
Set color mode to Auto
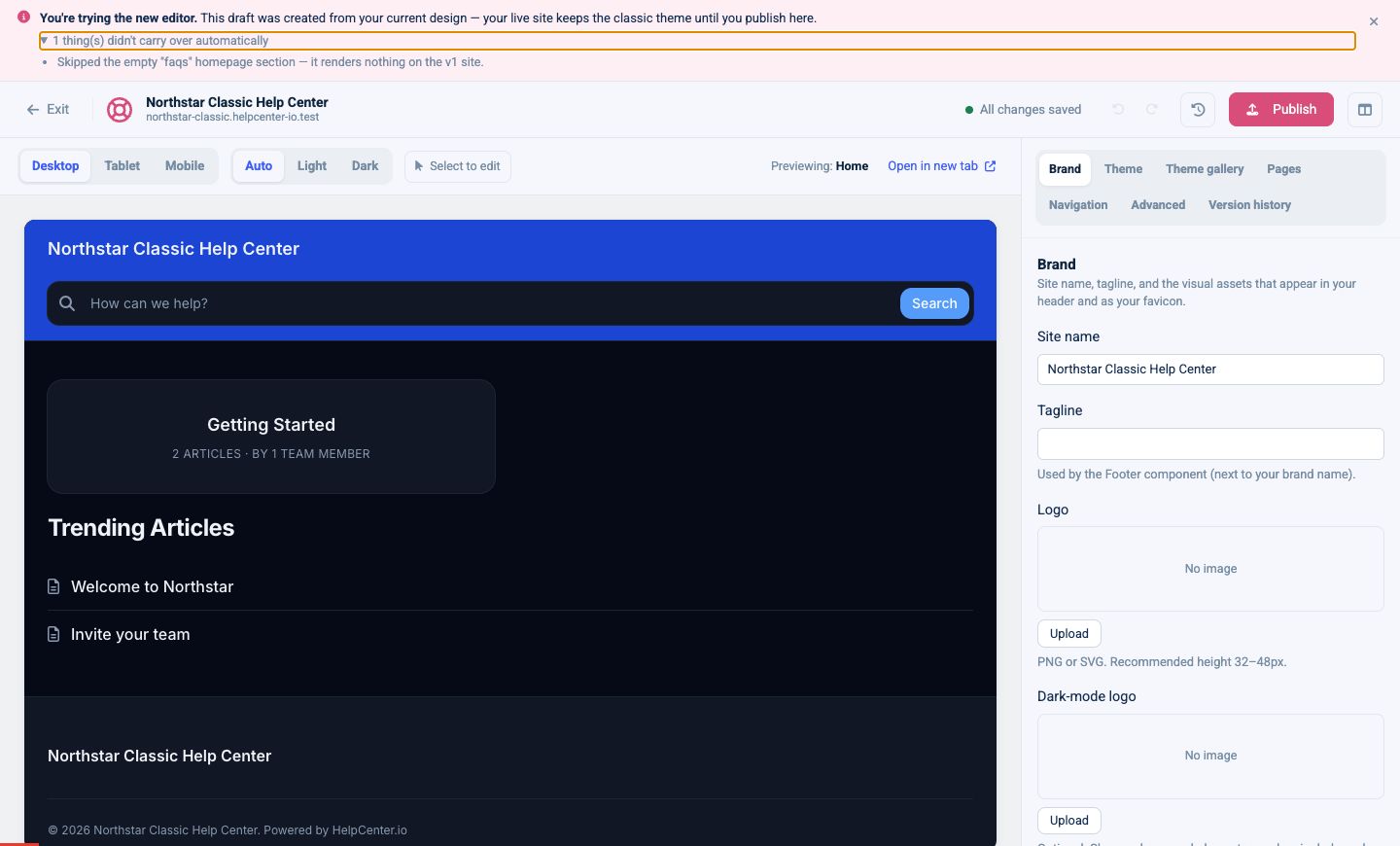pyautogui.click(x=259, y=166)
